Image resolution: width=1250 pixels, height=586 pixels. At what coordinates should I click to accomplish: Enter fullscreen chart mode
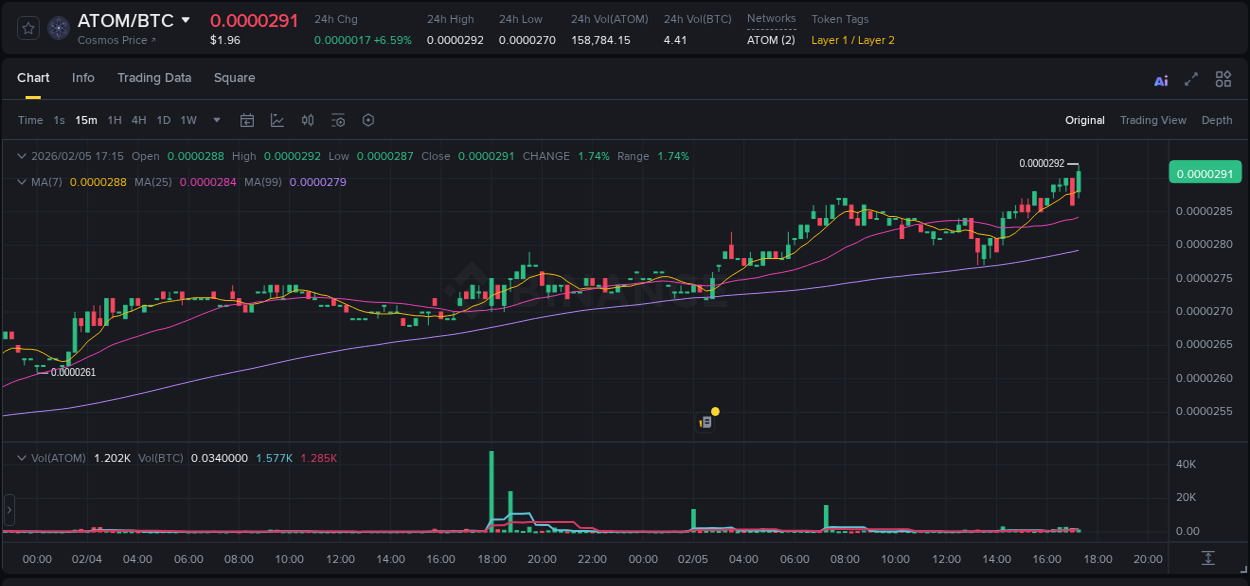[1191, 79]
